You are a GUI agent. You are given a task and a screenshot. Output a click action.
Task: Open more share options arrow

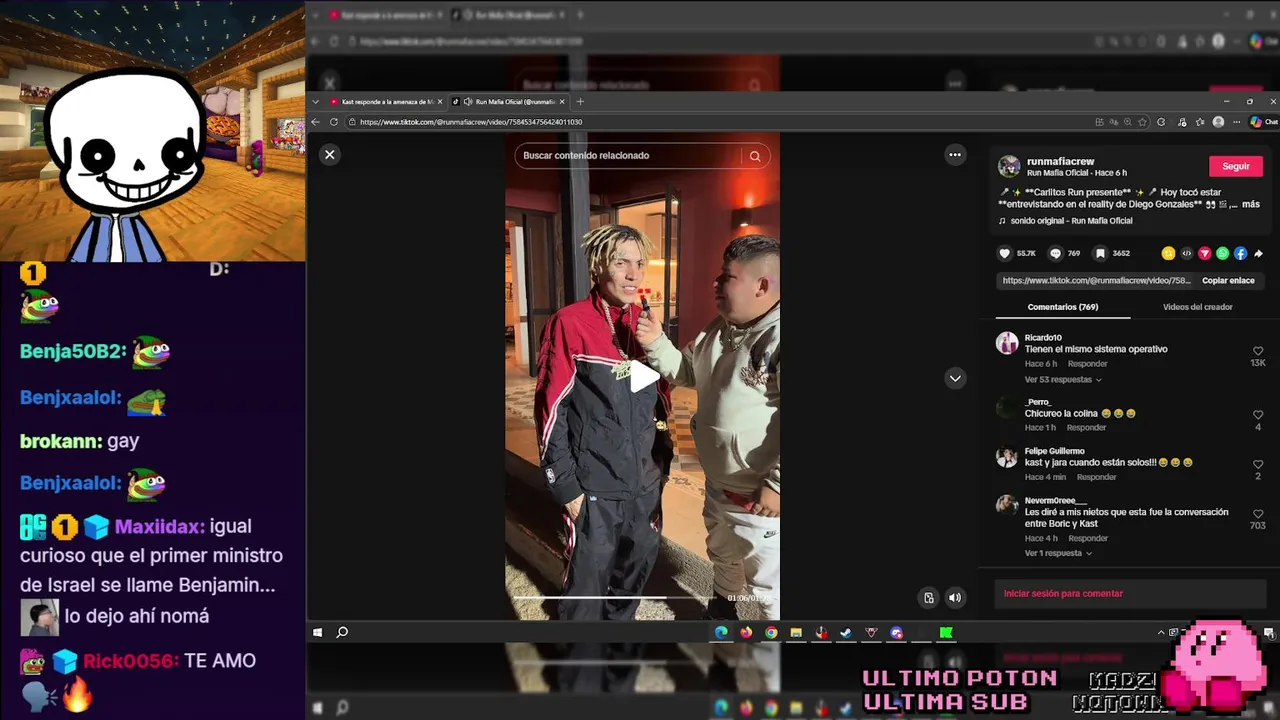(x=1258, y=254)
